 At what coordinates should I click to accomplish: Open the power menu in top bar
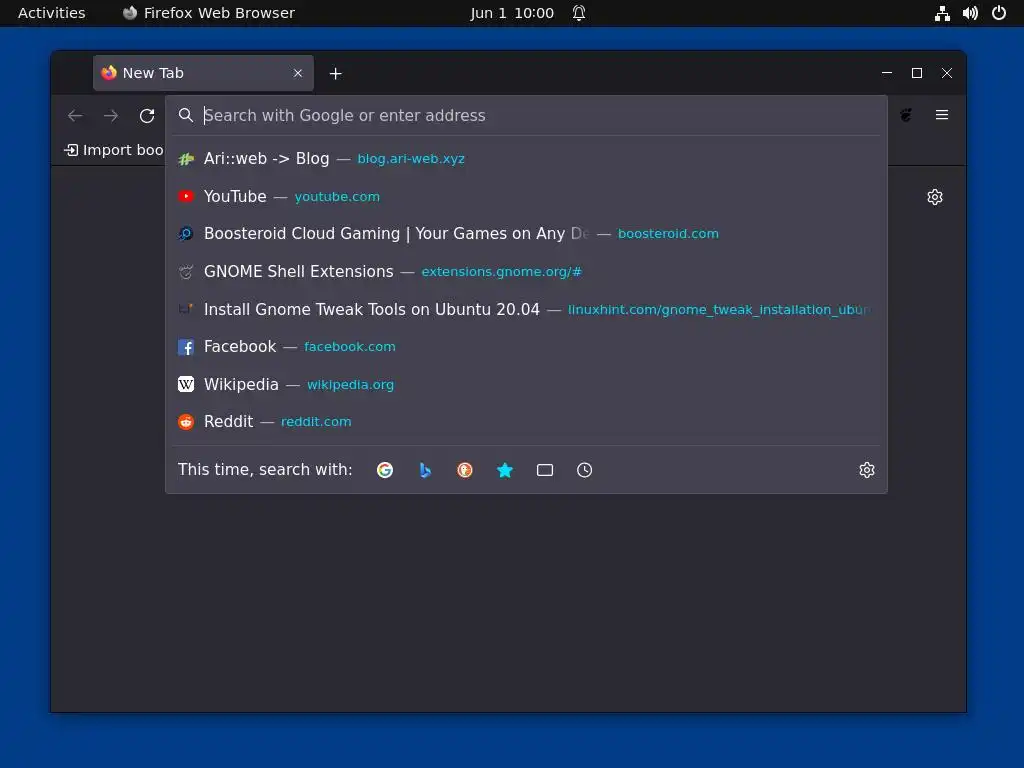[x=999, y=13]
